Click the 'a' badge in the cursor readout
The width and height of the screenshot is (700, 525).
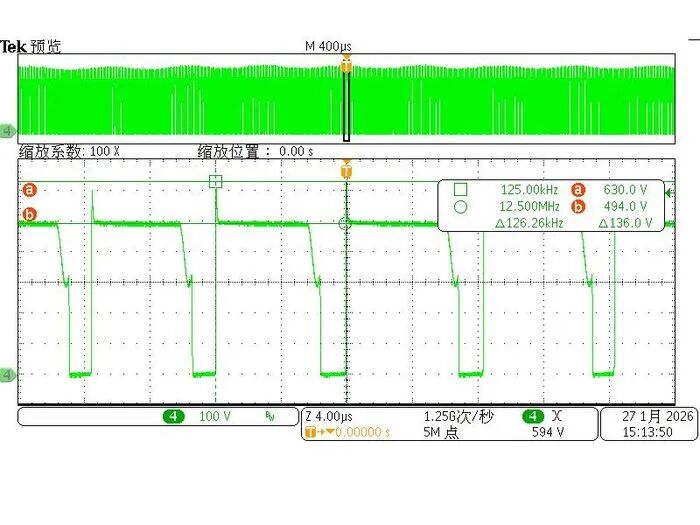(x=578, y=190)
